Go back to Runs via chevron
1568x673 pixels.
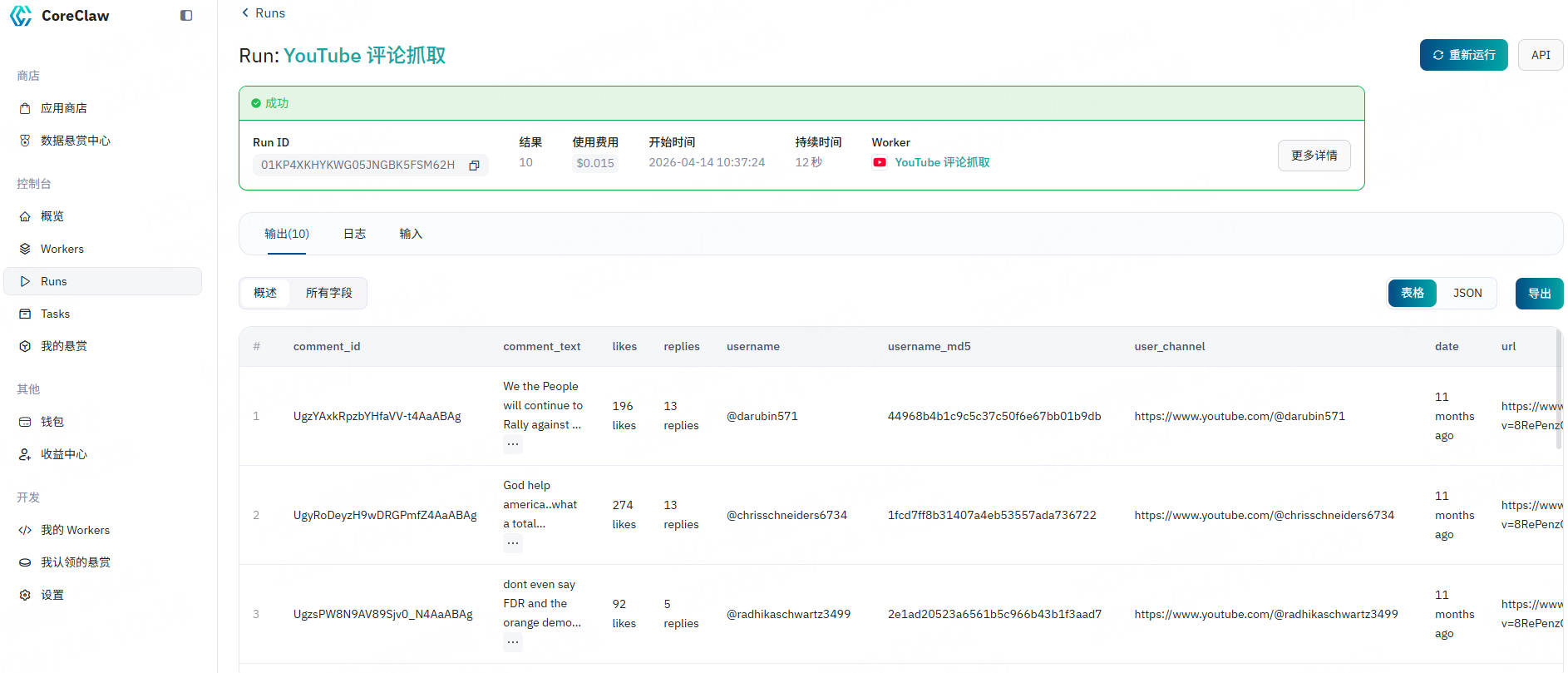(245, 12)
